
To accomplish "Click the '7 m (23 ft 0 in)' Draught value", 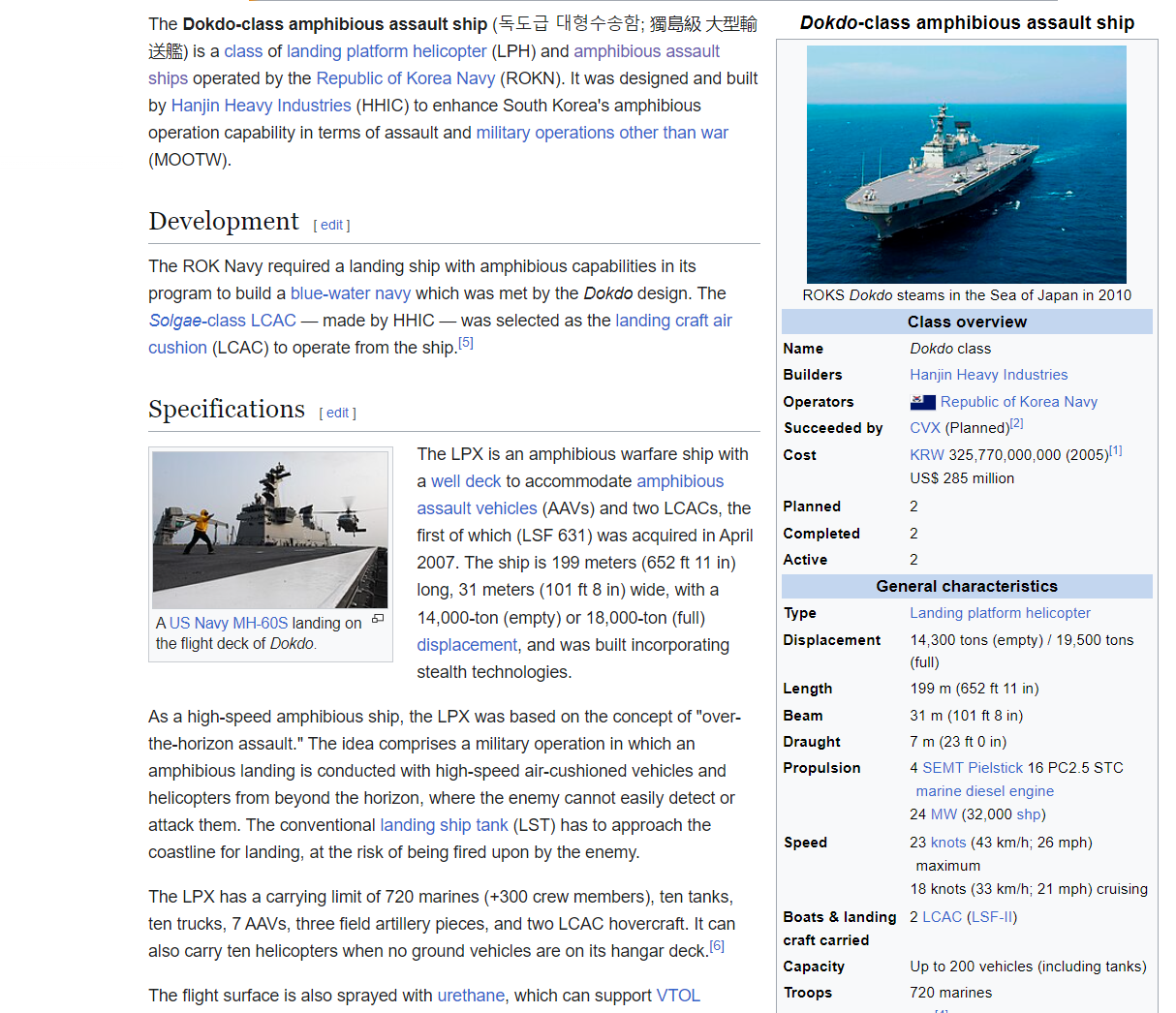I will pyautogui.click(x=958, y=742).
